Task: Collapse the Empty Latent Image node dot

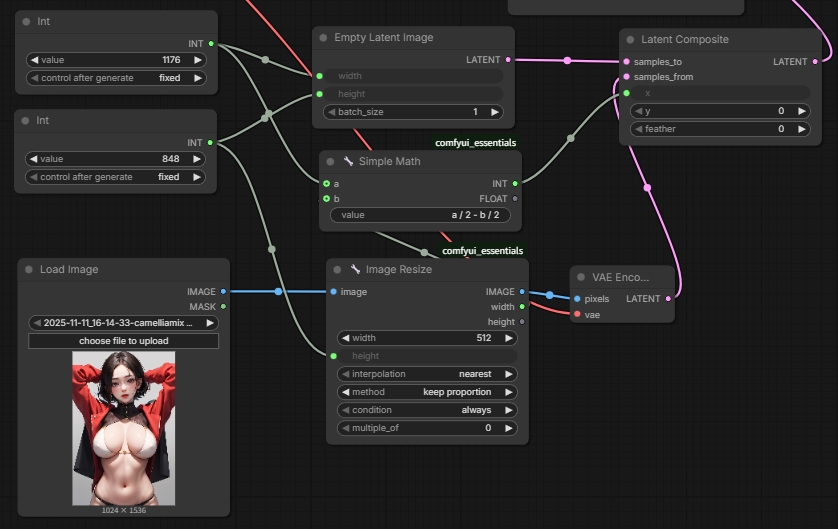Action: 323,38
